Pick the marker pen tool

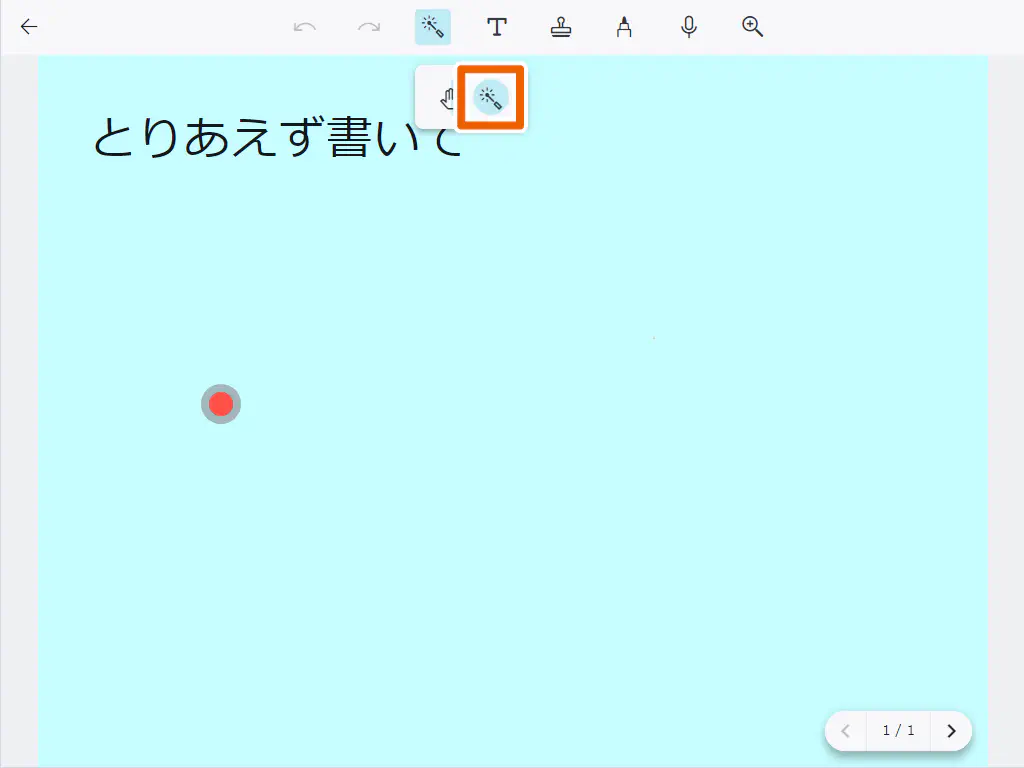(625, 27)
